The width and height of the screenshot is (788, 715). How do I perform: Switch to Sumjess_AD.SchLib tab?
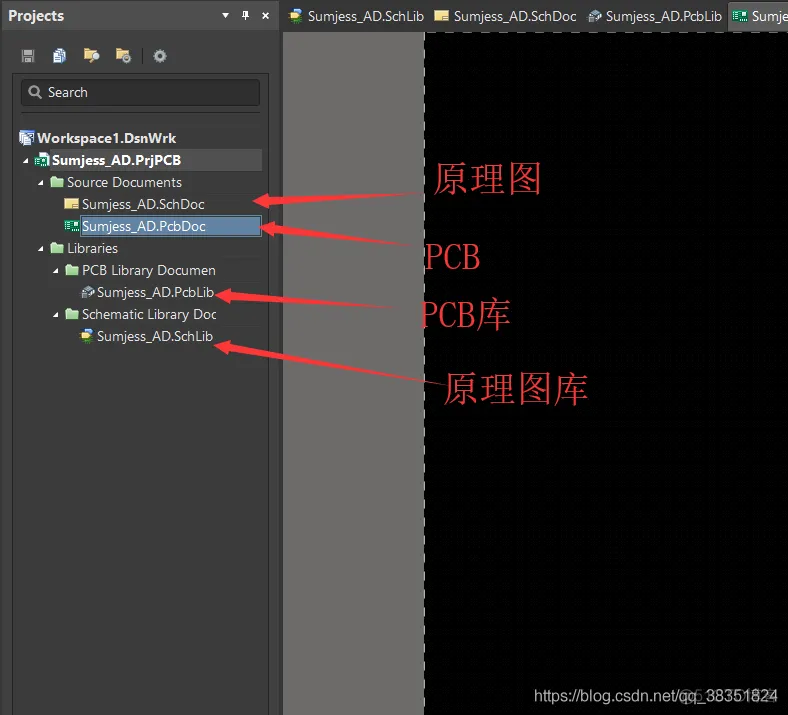tap(357, 16)
